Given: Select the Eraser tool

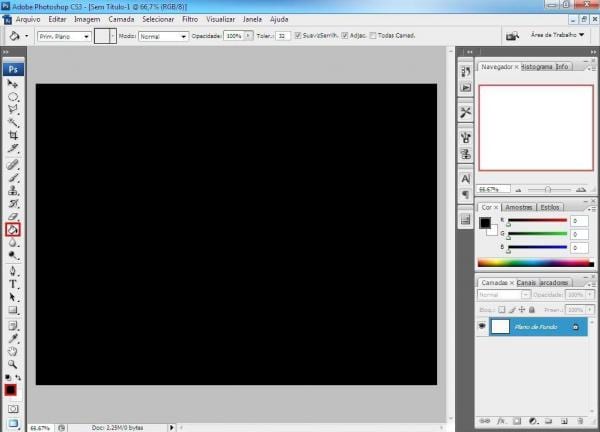Looking at the screenshot, I should (13, 216).
